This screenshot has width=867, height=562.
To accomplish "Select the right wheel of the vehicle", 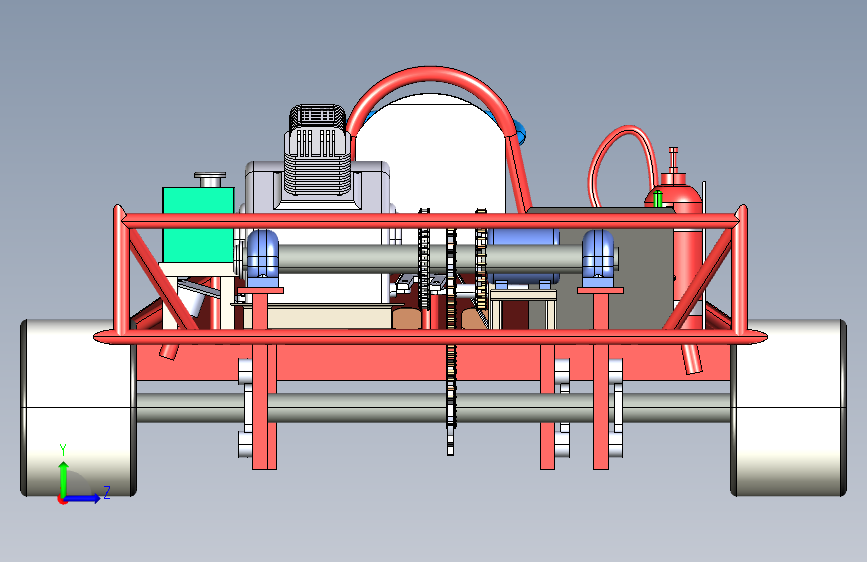I will pyautogui.click(x=788, y=408).
